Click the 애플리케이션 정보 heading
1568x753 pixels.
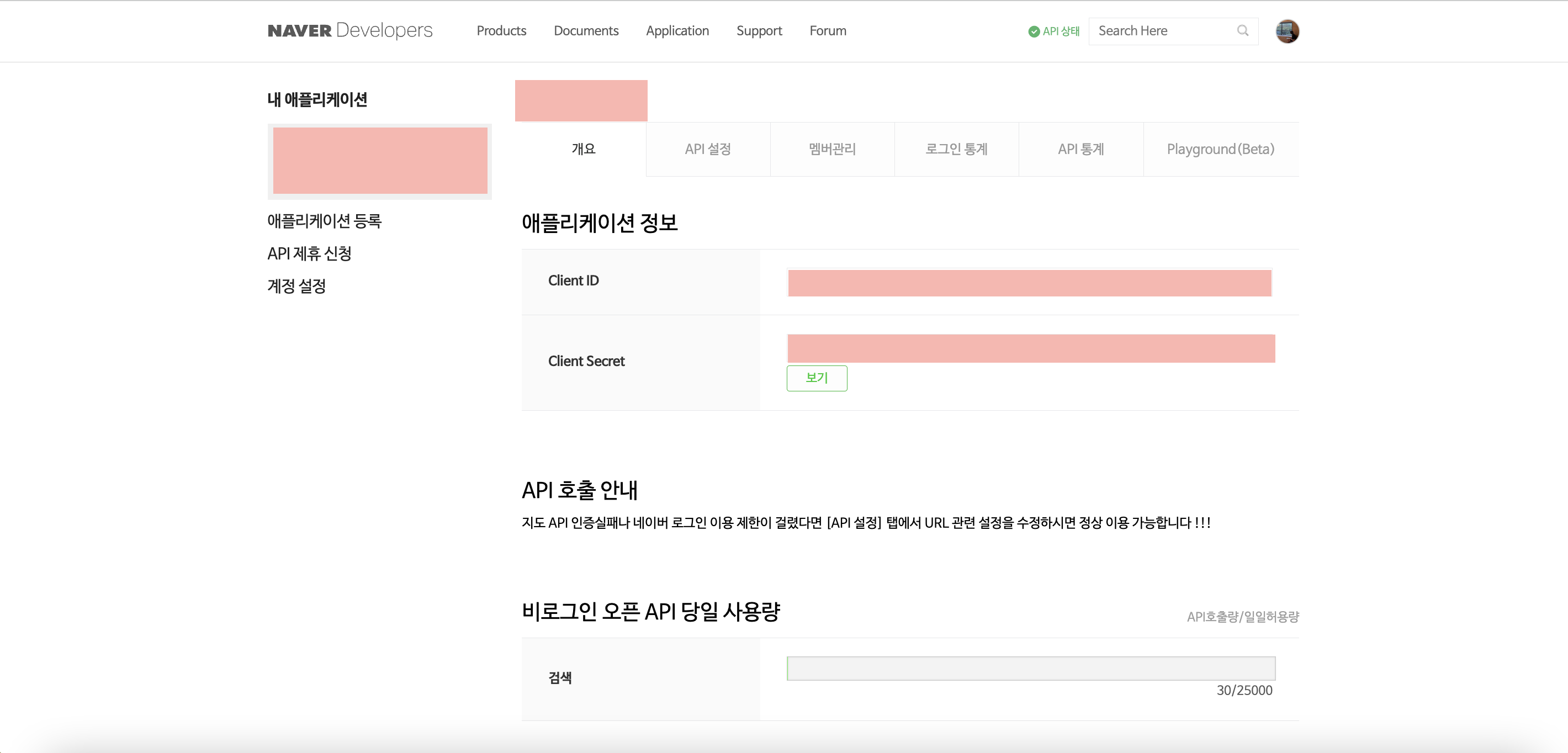click(600, 223)
